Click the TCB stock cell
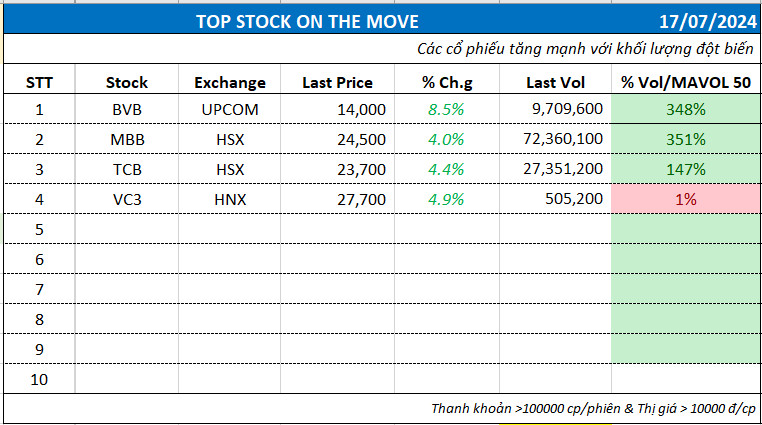This screenshot has width=762, height=425. pyautogui.click(x=126, y=170)
